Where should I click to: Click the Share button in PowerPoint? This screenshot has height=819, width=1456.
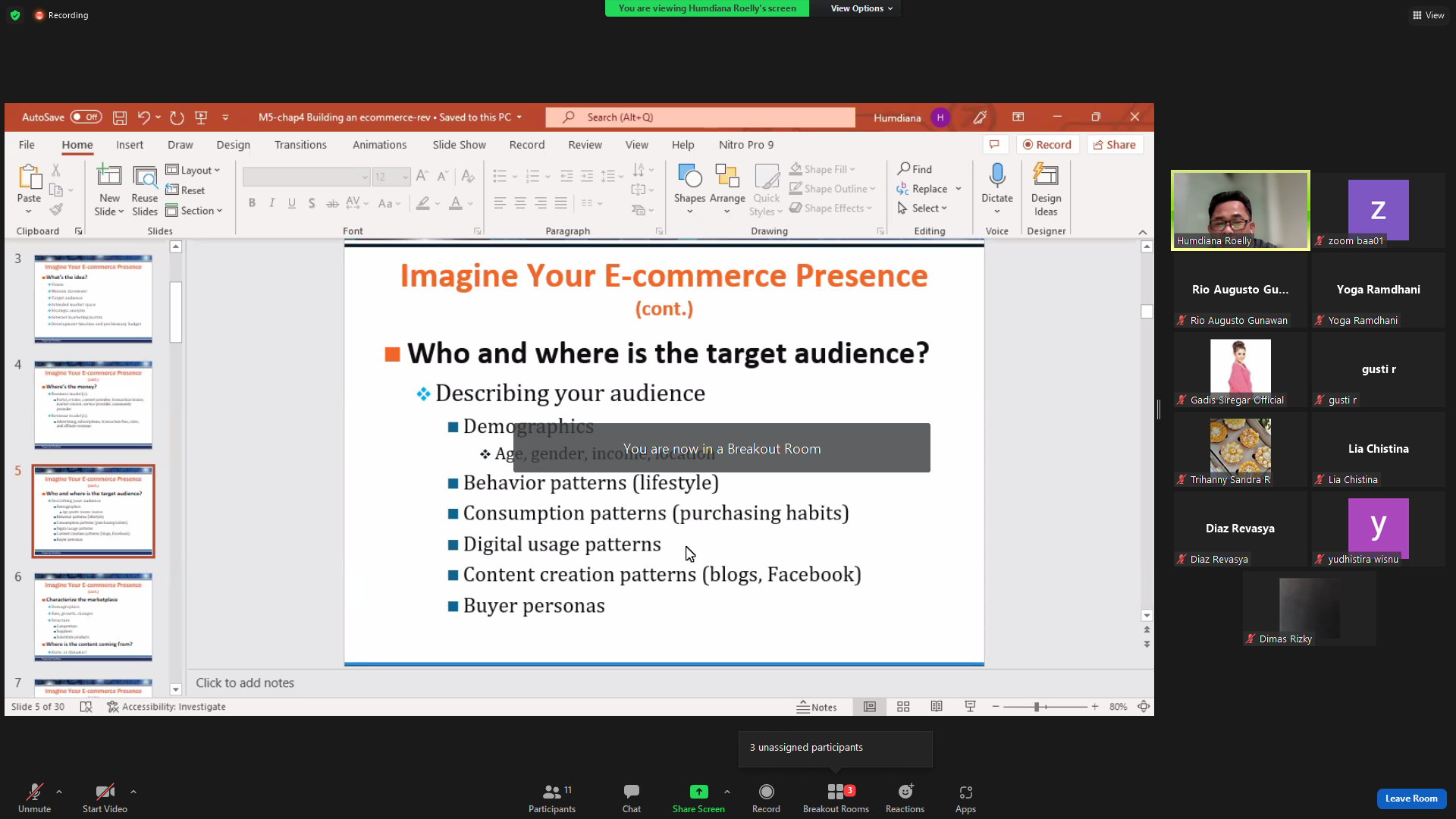point(1115,145)
